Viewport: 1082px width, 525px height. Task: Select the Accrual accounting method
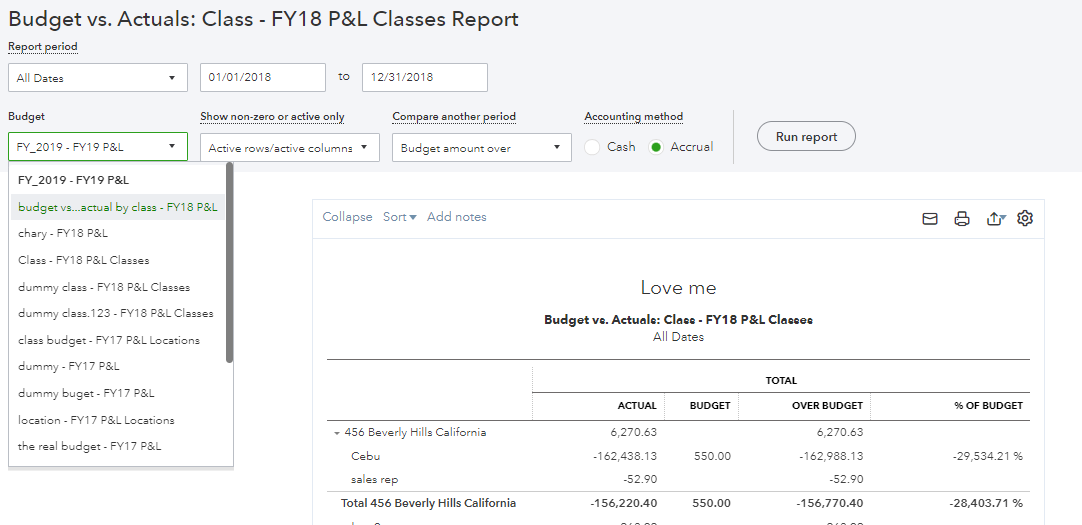tap(657, 147)
